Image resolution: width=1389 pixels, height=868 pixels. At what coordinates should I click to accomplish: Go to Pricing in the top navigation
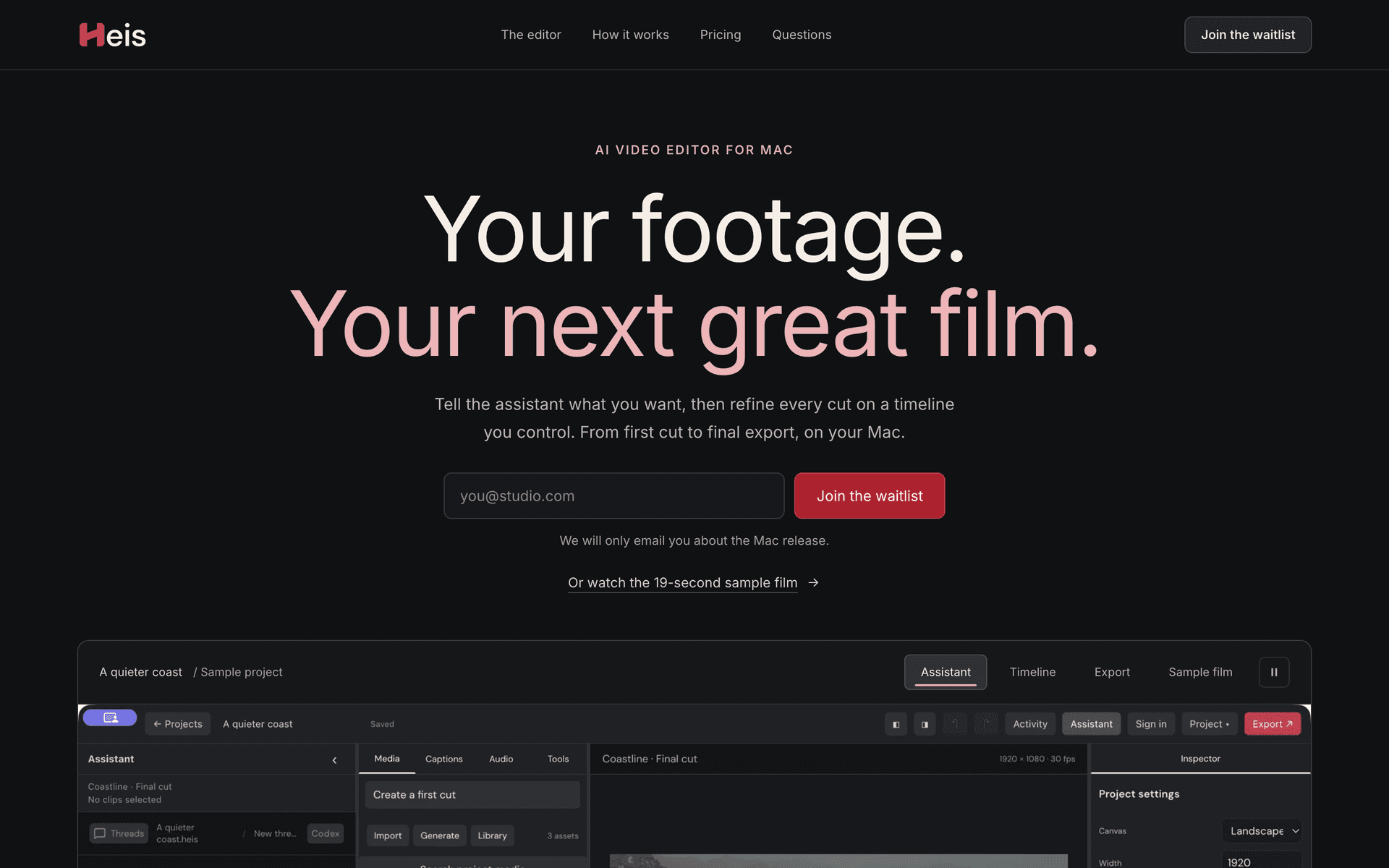(721, 35)
